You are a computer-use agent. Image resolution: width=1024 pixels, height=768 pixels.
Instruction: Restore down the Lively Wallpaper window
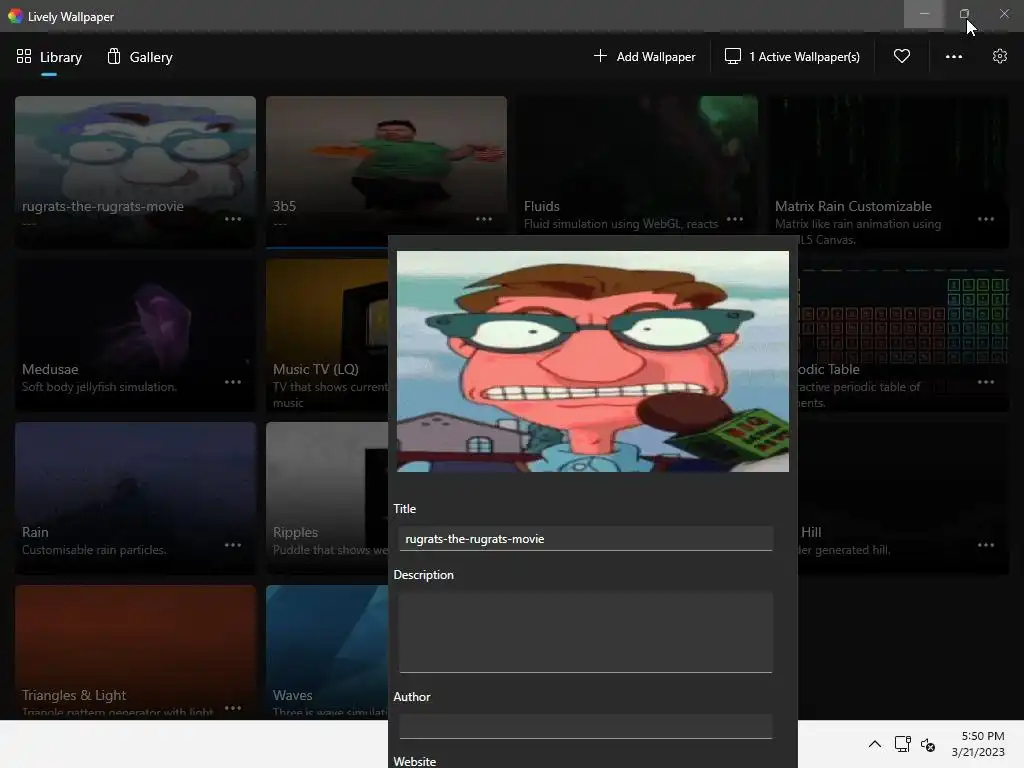coord(964,14)
